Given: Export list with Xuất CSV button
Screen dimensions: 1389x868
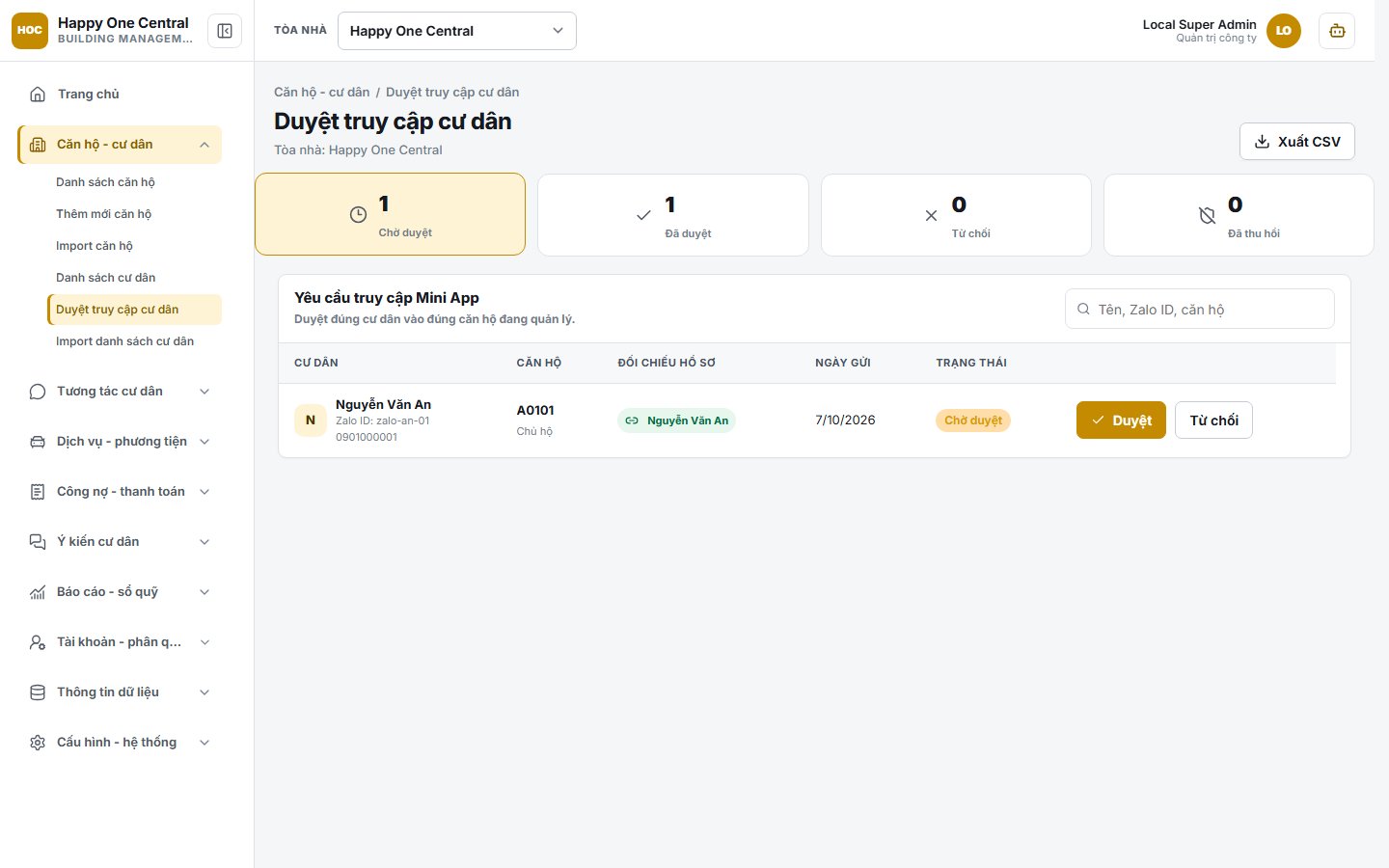Looking at the screenshot, I should click(x=1297, y=142).
